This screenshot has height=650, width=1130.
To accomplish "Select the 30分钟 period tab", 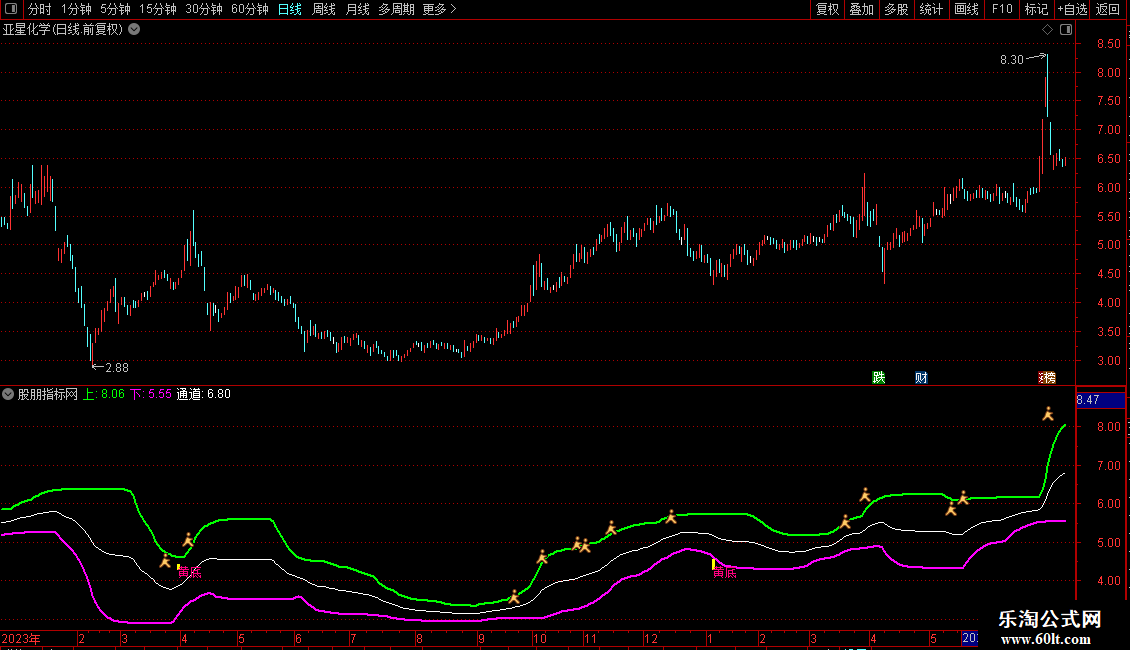I will pos(204,9).
